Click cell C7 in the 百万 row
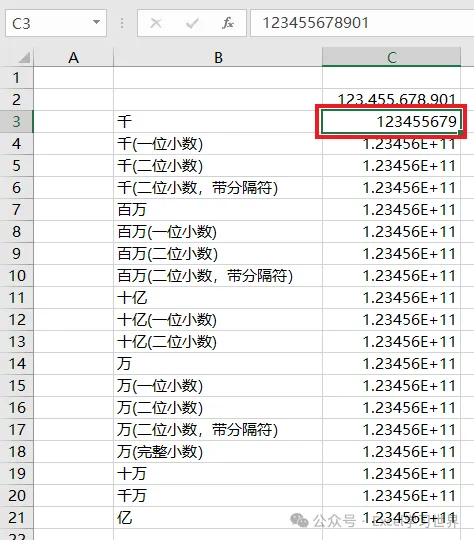Image resolution: width=474 pixels, height=540 pixels. click(391, 210)
